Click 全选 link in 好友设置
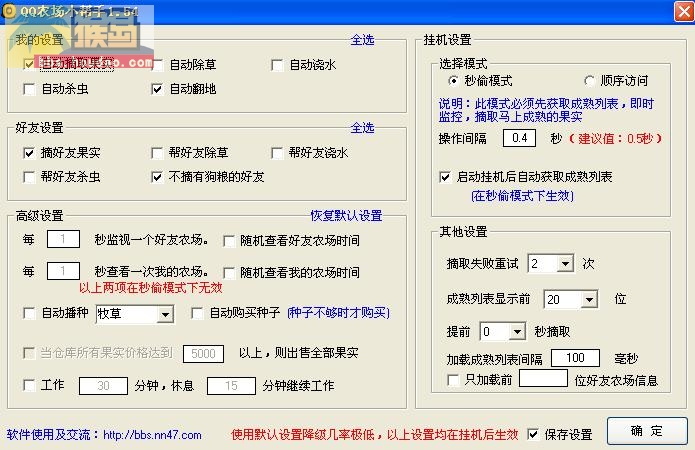The image size is (695, 450). coord(362,128)
